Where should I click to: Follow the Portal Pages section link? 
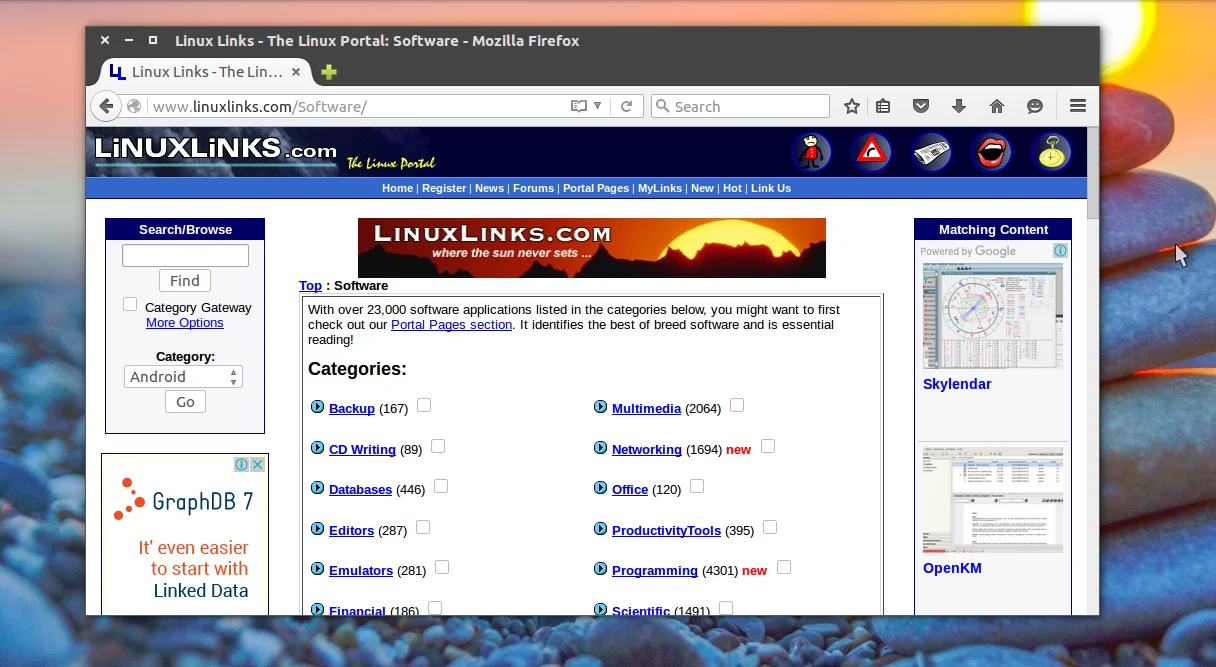click(x=451, y=325)
